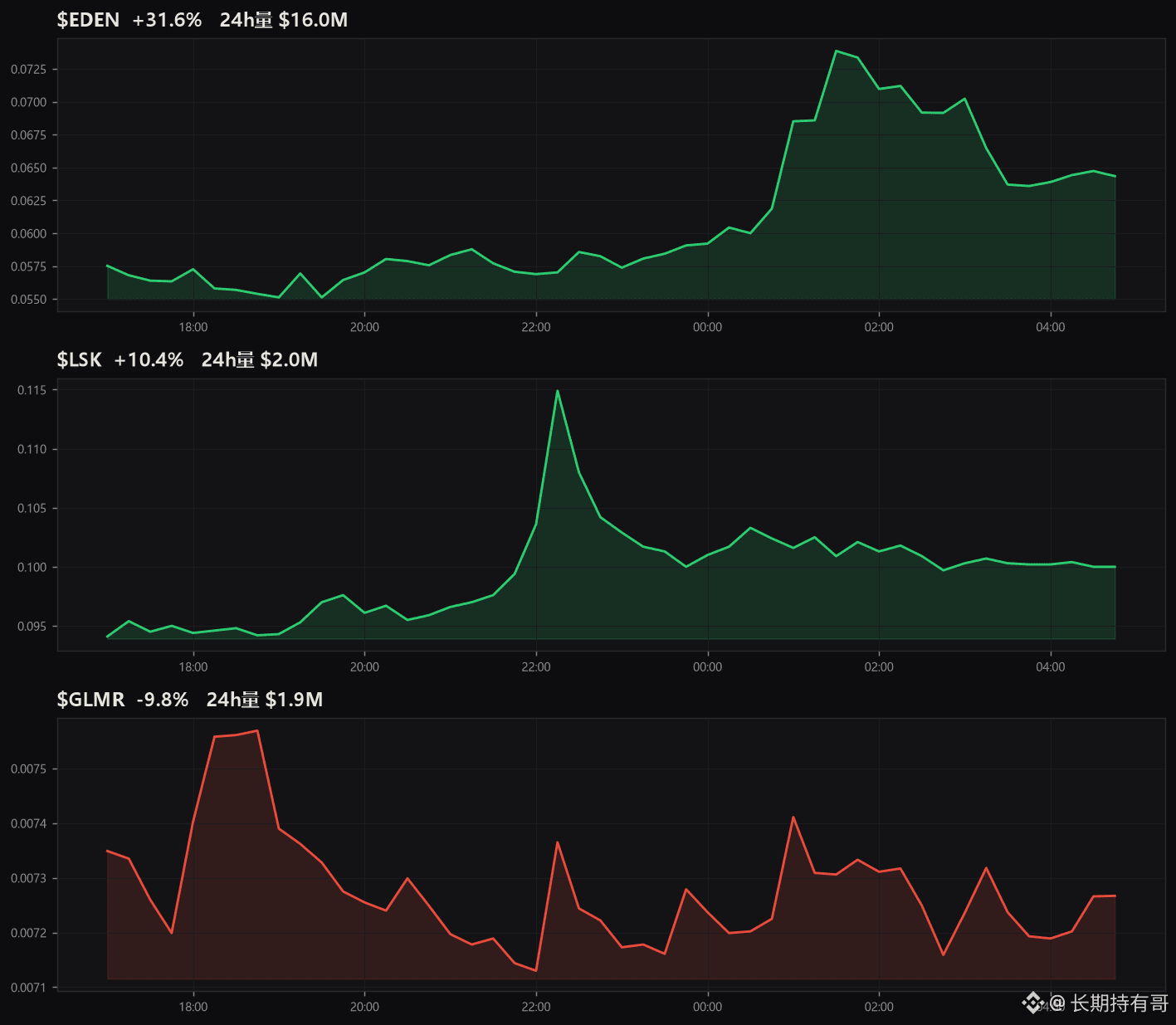Click the $GLMR ticker title
This screenshot has height=1025, width=1176.
pyautogui.click(x=90, y=700)
